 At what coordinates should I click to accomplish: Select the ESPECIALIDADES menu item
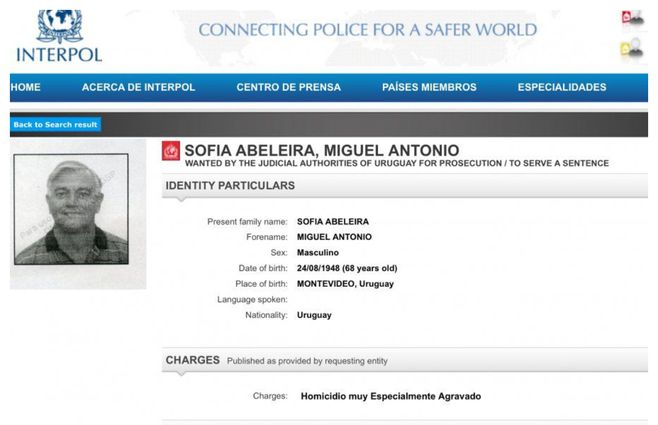click(x=561, y=87)
